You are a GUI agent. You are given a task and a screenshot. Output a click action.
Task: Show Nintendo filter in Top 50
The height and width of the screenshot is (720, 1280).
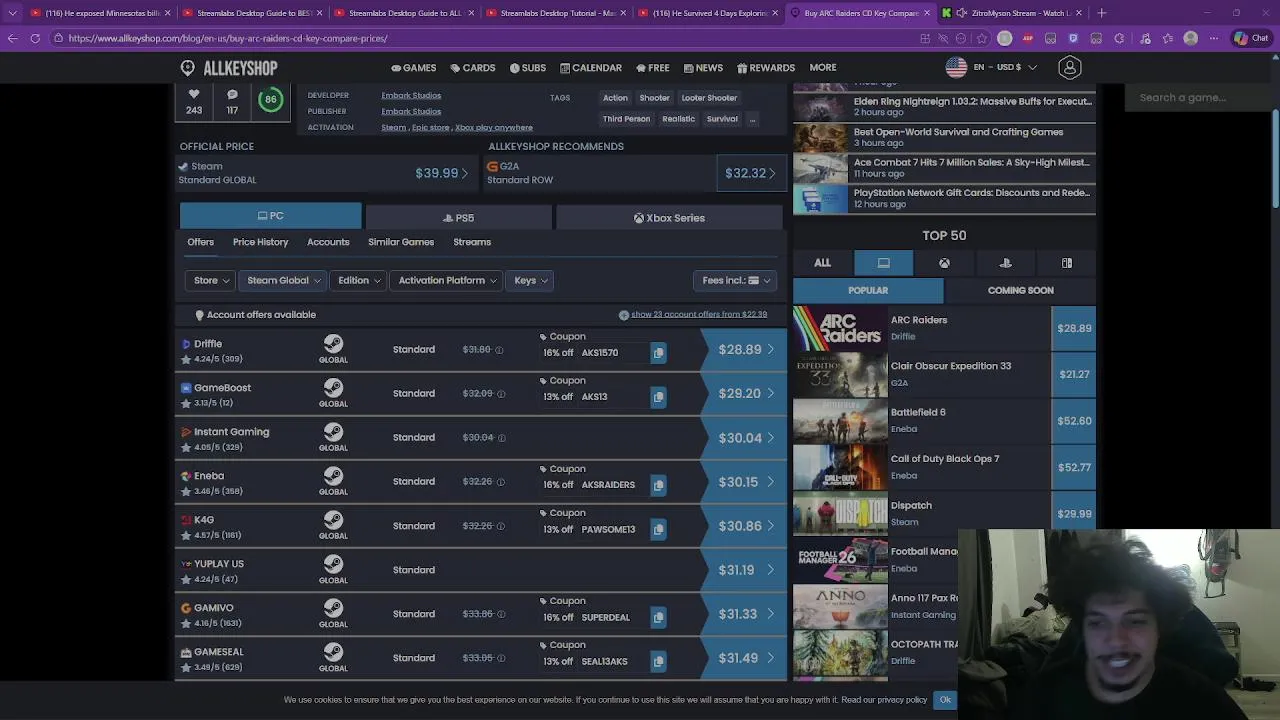point(1066,263)
